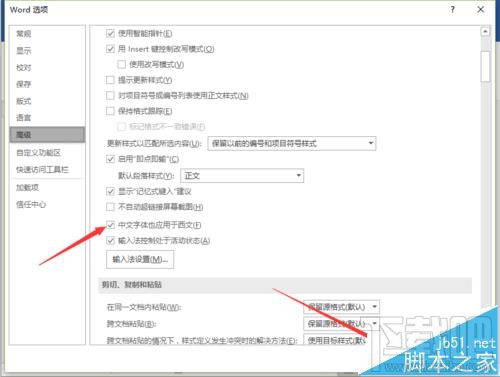Click the 输入法设置 button
Image resolution: width=500 pixels, height=377 pixels.
pyautogui.click(x=140, y=259)
